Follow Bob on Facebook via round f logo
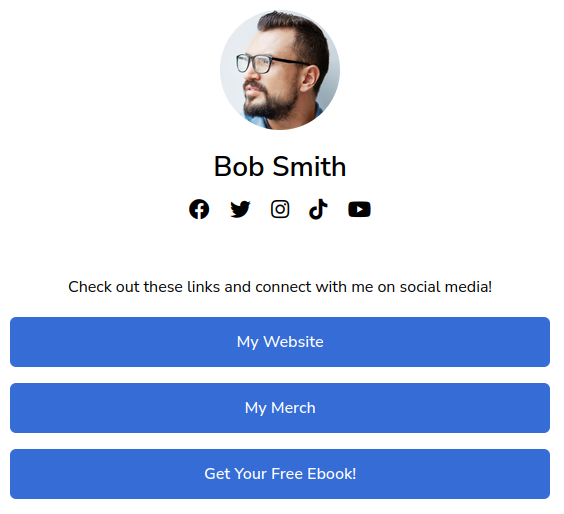564x514 pixels. click(200, 211)
